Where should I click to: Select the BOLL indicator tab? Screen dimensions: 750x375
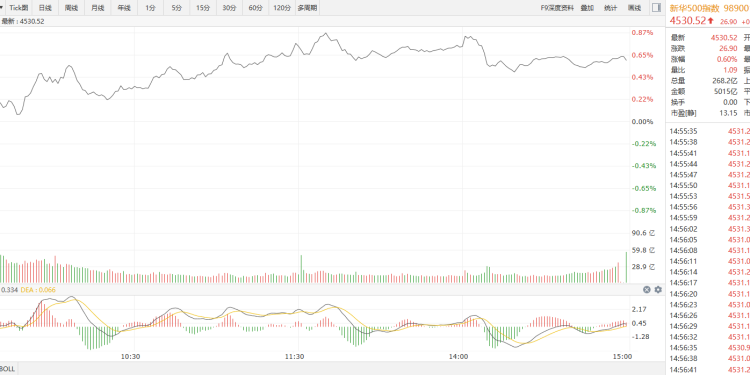(8, 369)
